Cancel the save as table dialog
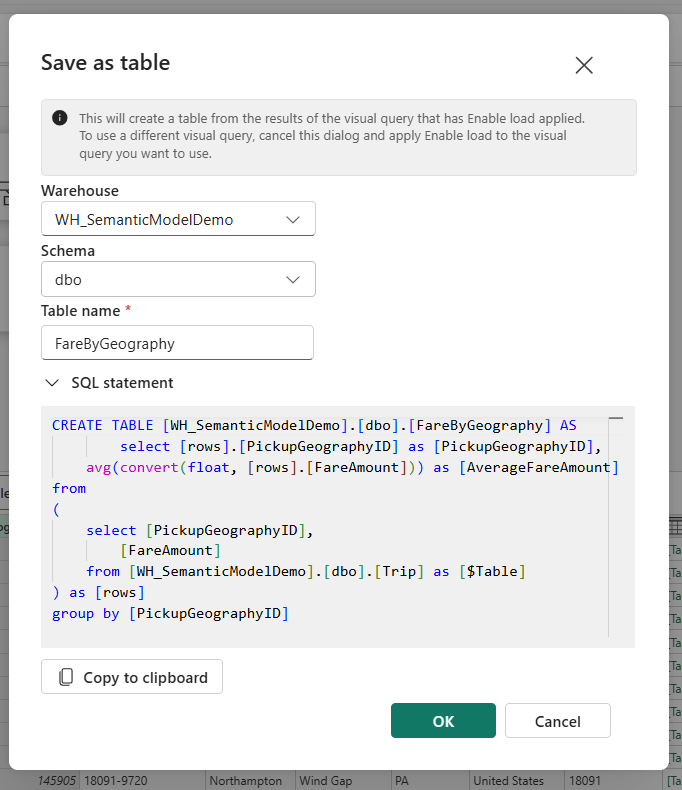 tap(557, 721)
